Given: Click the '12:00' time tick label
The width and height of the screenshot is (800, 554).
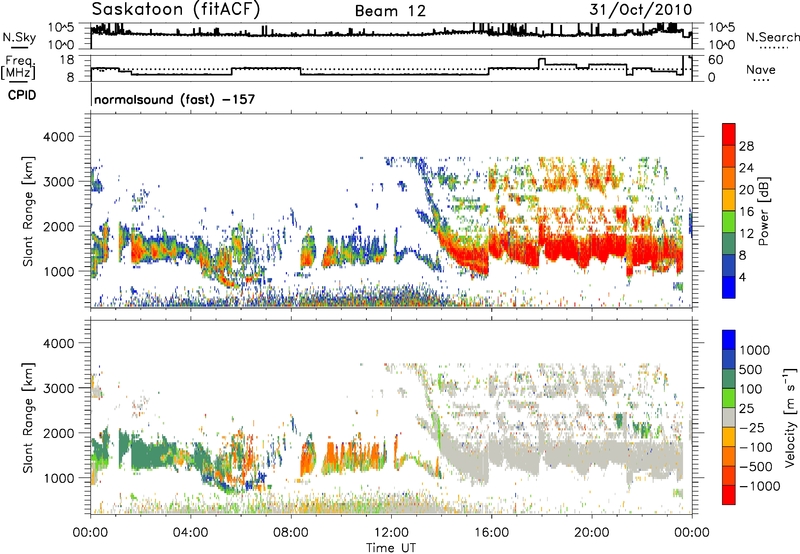Looking at the screenshot, I should 391,533.
